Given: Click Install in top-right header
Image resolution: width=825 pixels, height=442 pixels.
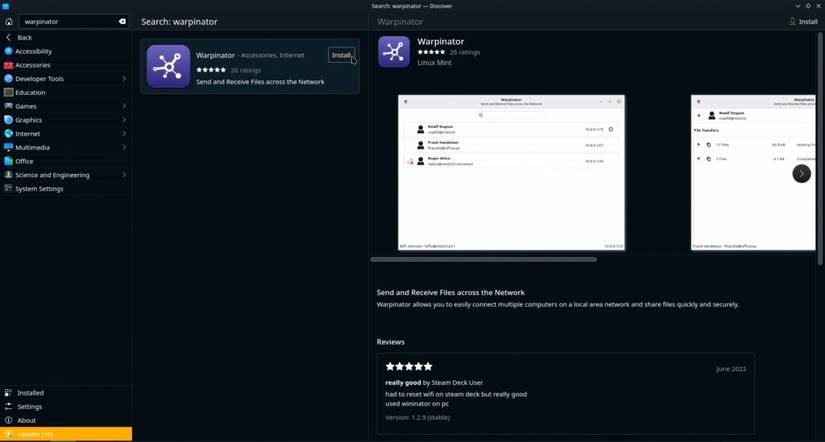Looking at the screenshot, I should pyautogui.click(x=802, y=21).
